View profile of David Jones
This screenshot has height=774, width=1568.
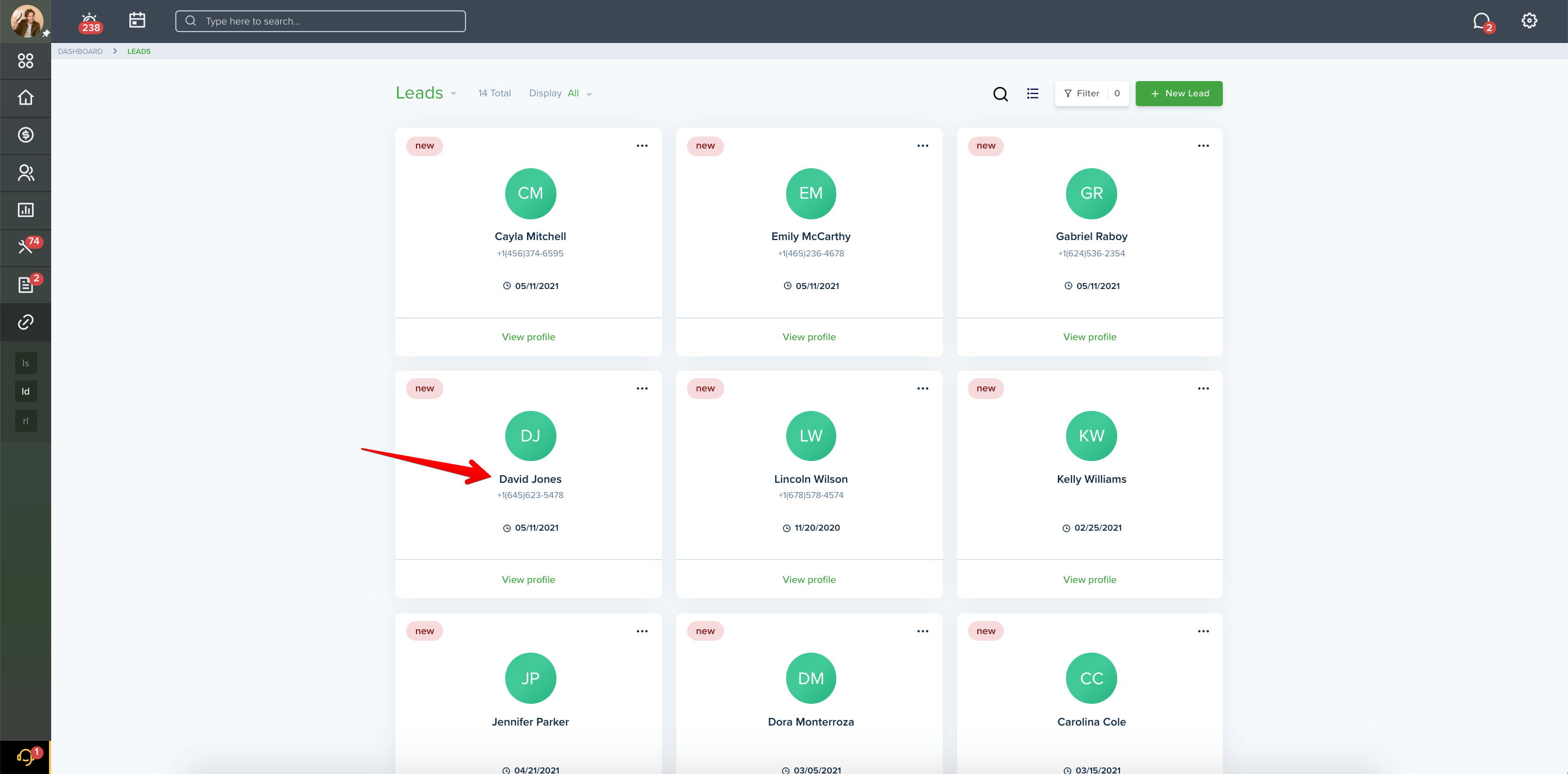(528, 580)
